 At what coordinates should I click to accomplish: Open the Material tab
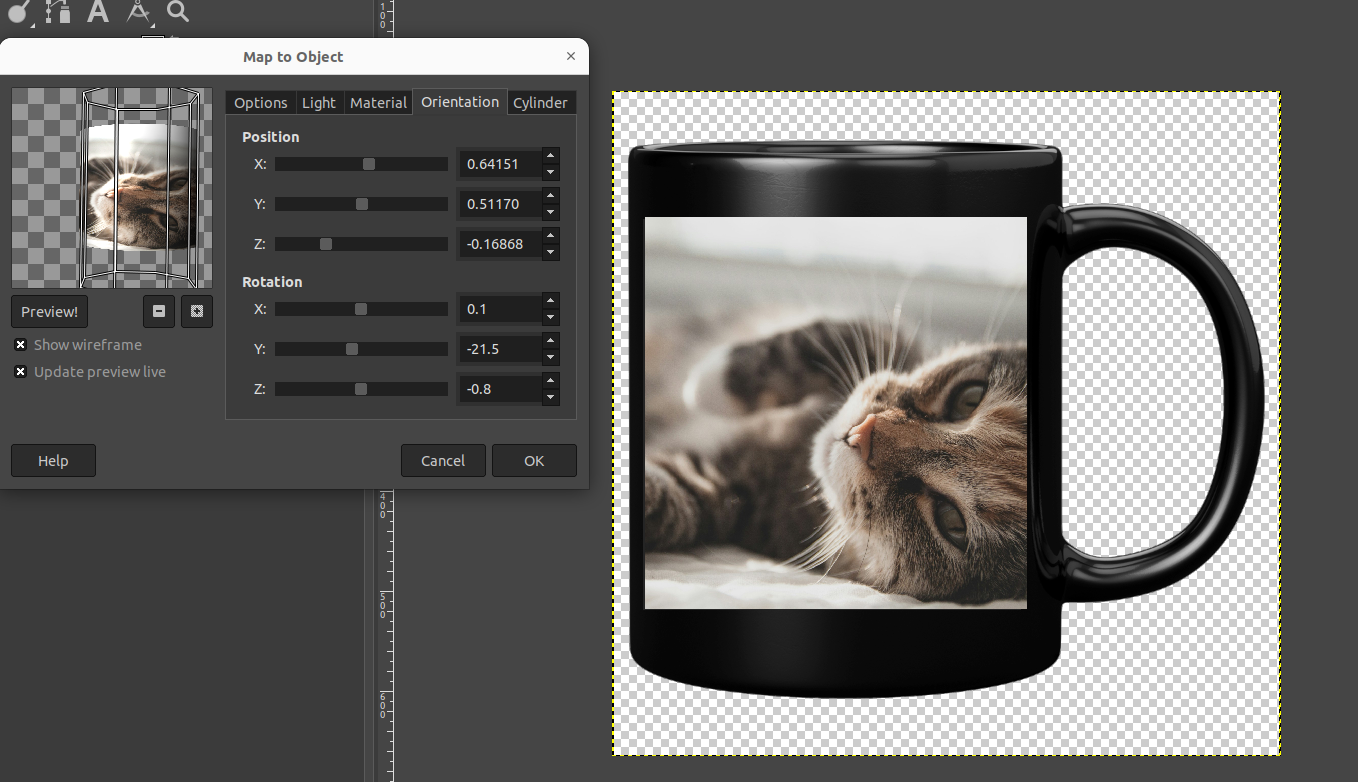point(378,103)
